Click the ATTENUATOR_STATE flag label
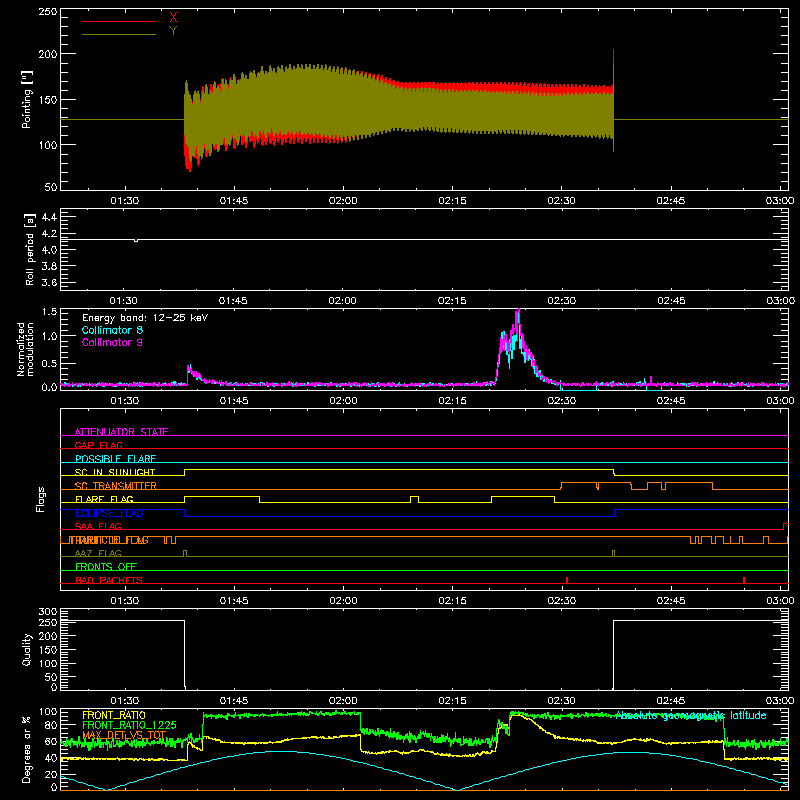 click(121, 432)
